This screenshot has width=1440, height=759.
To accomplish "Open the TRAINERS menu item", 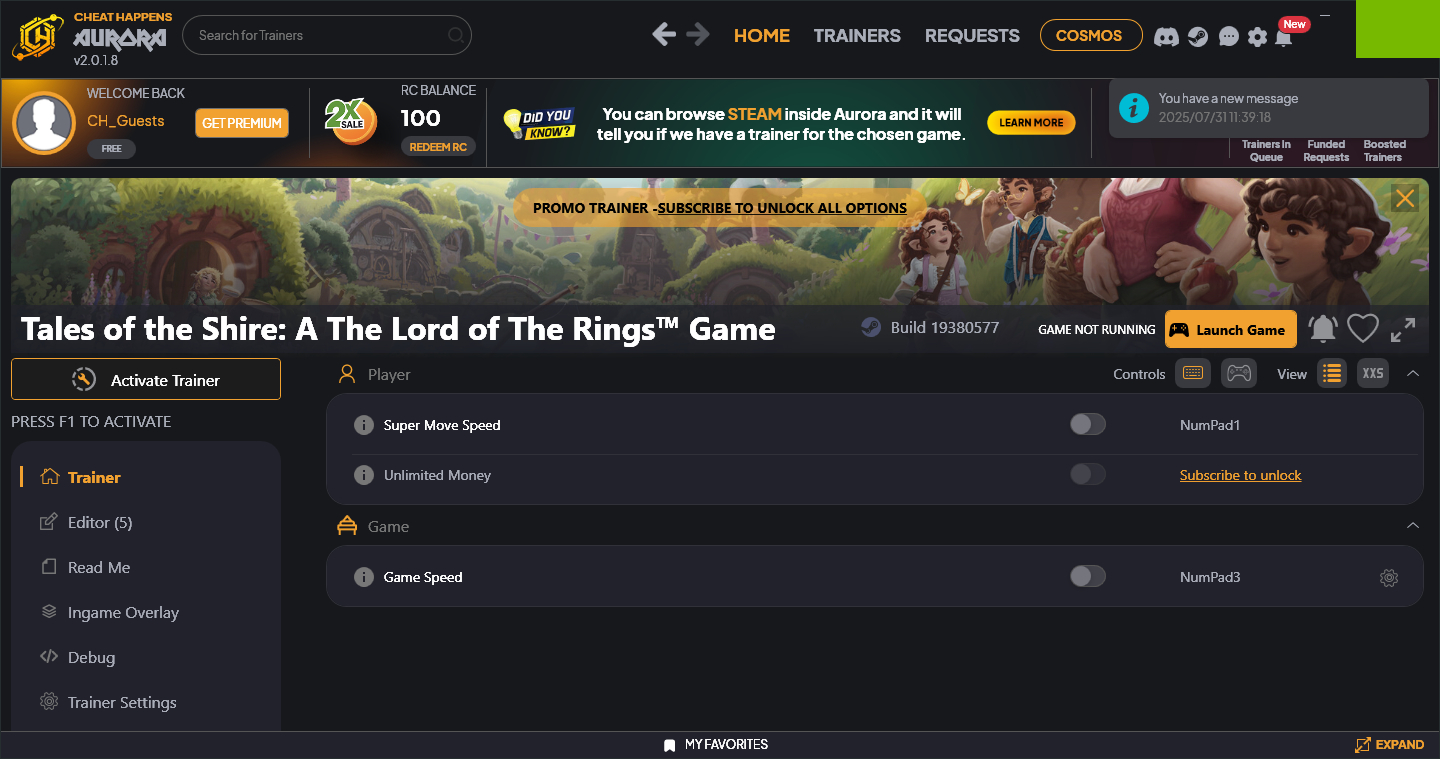I will [857, 35].
